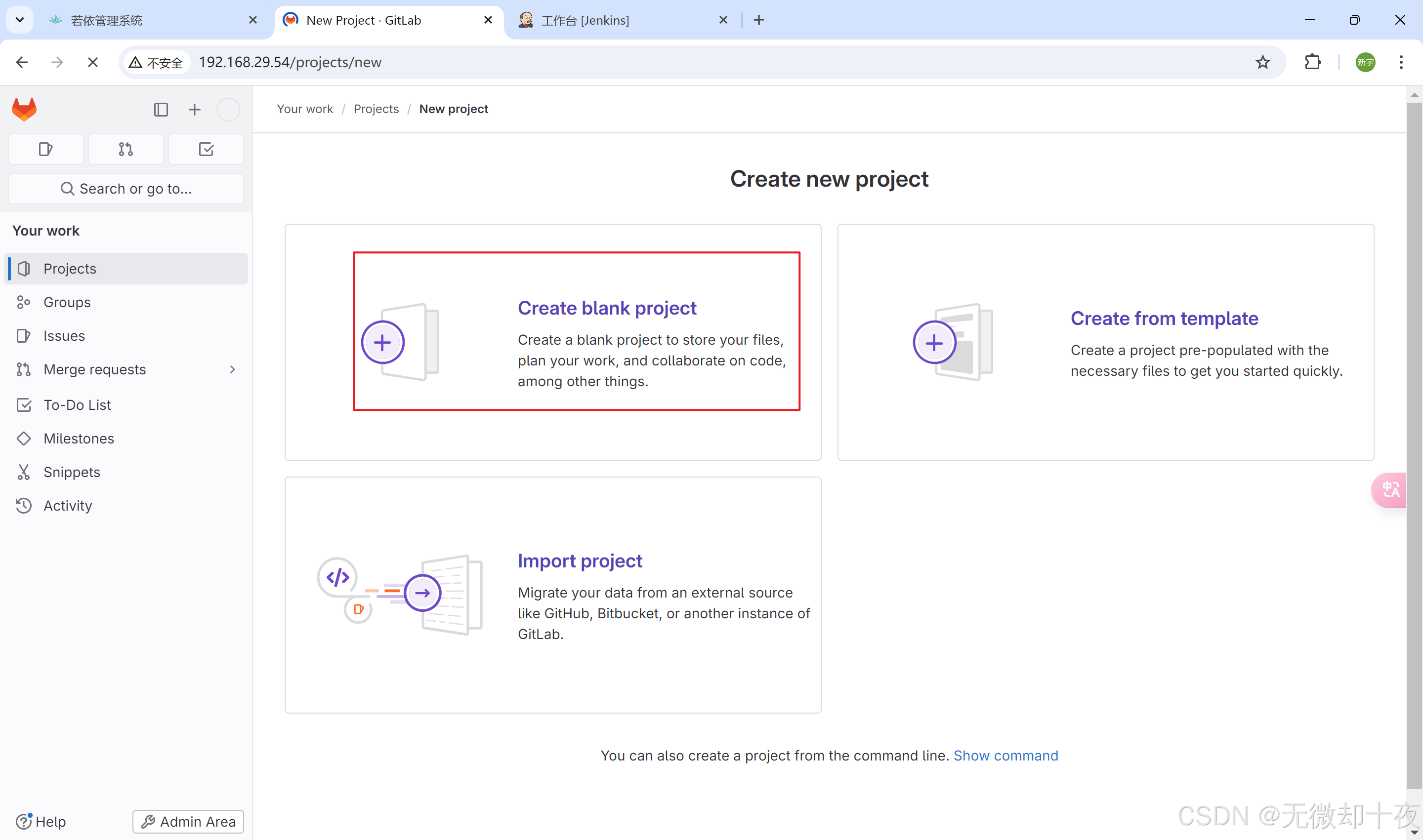
Task: Open Snippets in sidebar
Action: click(x=71, y=472)
